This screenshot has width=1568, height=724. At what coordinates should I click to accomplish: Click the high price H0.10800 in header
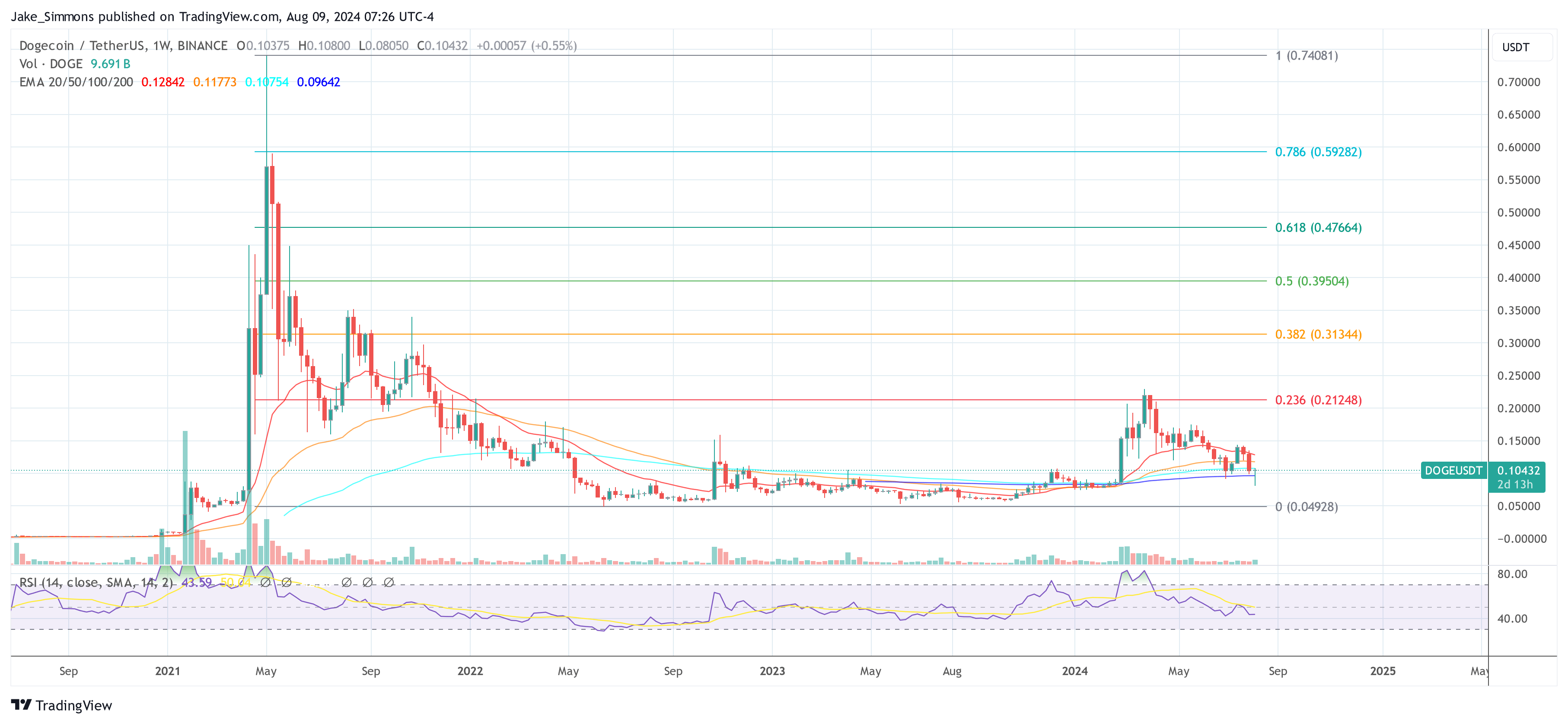324,46
